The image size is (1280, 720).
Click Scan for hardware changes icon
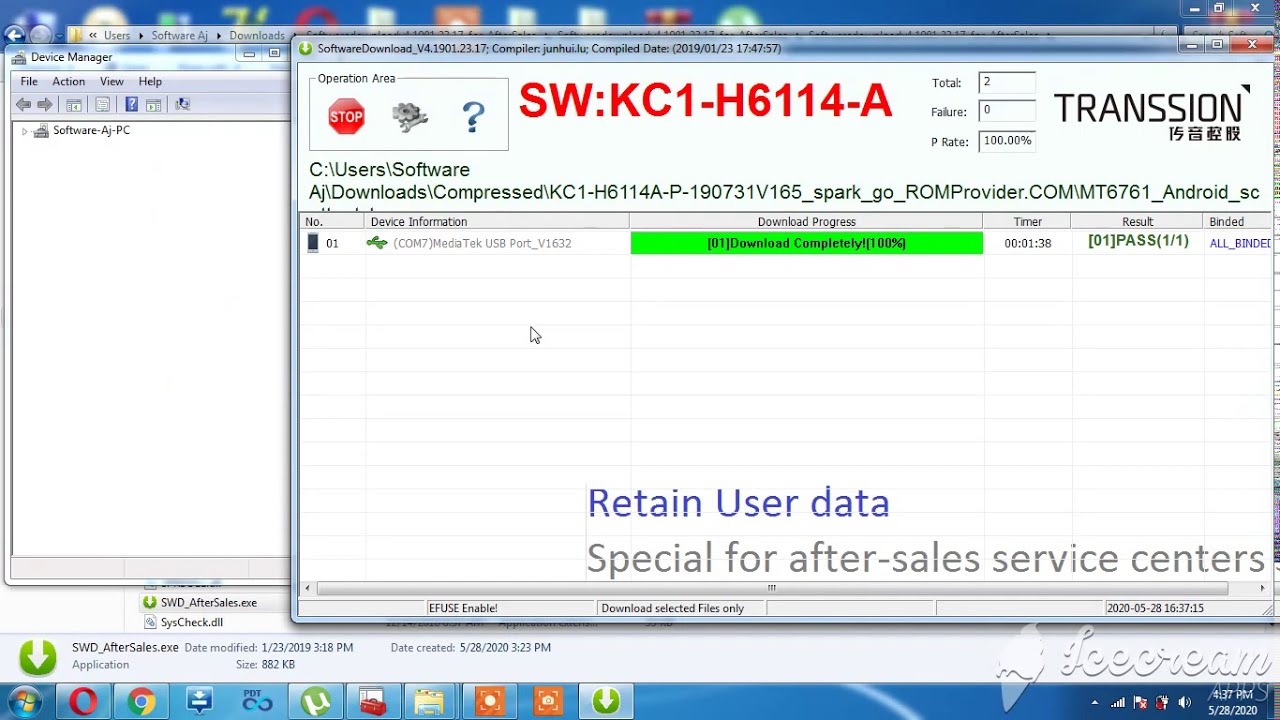(182, 104)
